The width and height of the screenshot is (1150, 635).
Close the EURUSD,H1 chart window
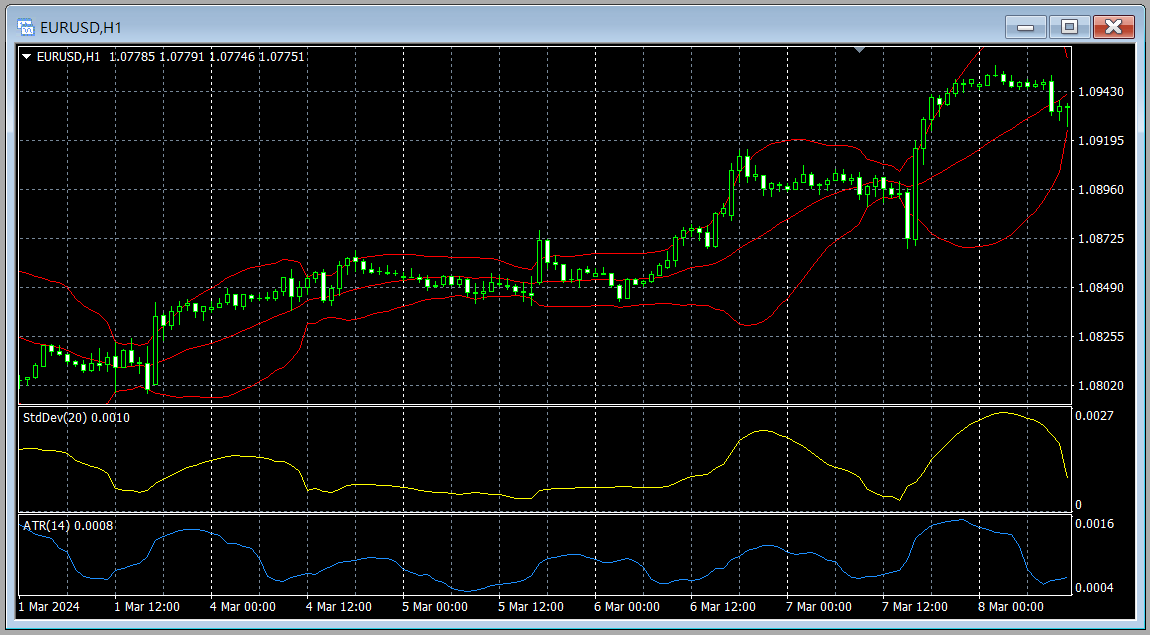(1113, 28)
